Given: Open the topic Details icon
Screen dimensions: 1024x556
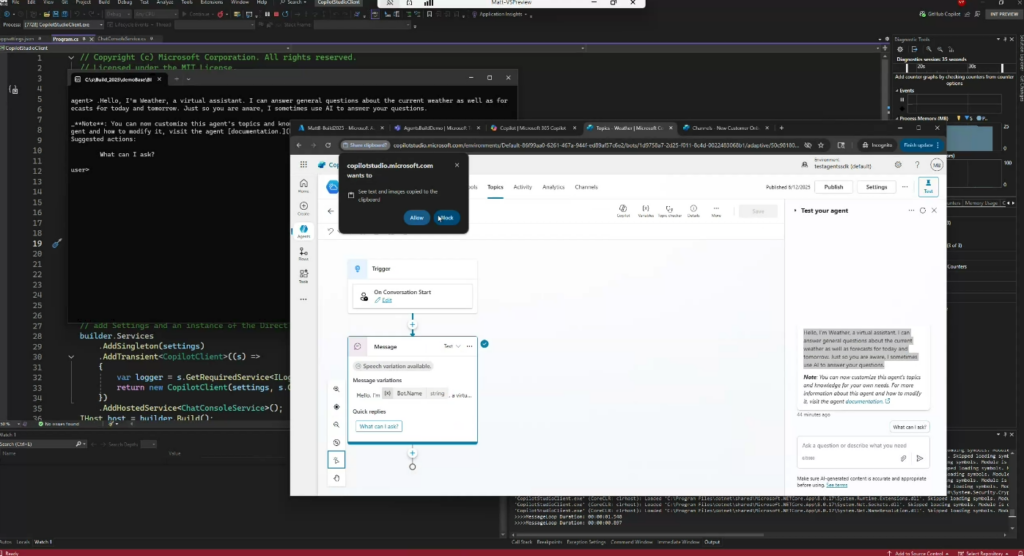Looking at the screenshot, I should point(693,211).
